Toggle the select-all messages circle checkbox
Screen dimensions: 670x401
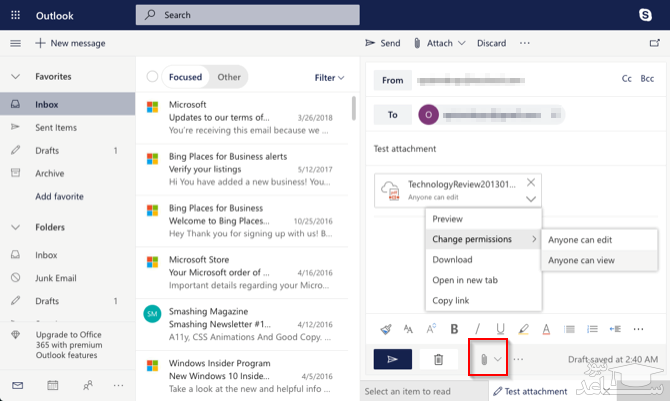point(152,77)
